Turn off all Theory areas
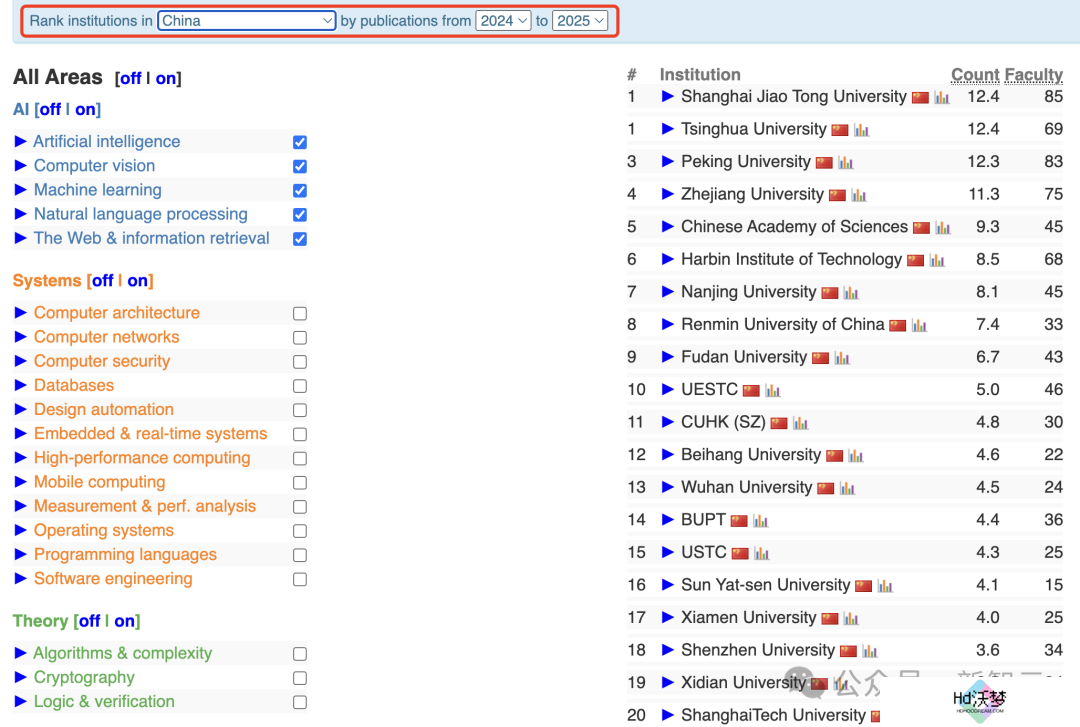 90,622
